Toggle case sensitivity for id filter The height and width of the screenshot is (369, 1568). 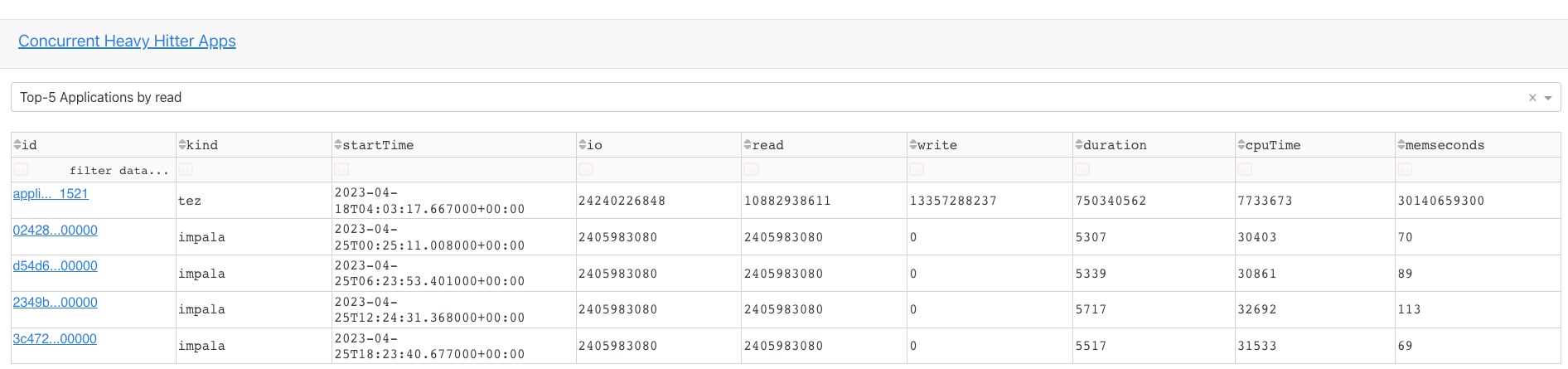[x=21, y=170]
